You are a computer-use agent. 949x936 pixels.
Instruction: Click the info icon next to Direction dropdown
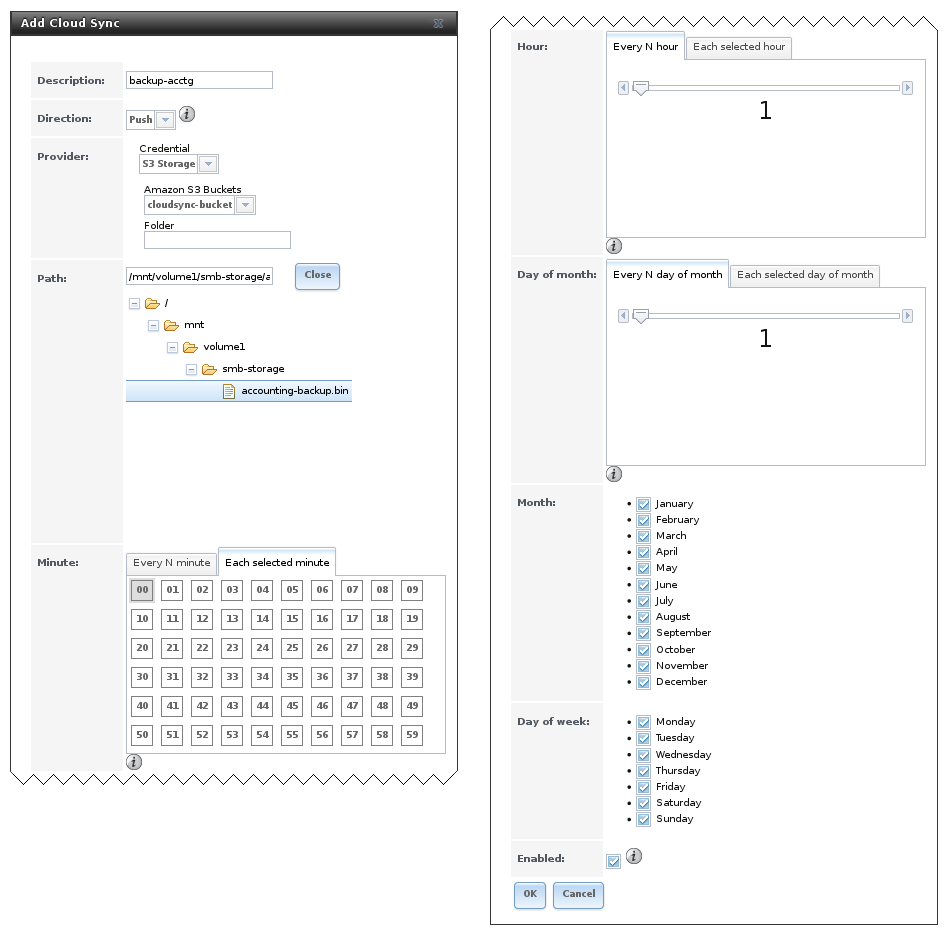coord(186,114)
